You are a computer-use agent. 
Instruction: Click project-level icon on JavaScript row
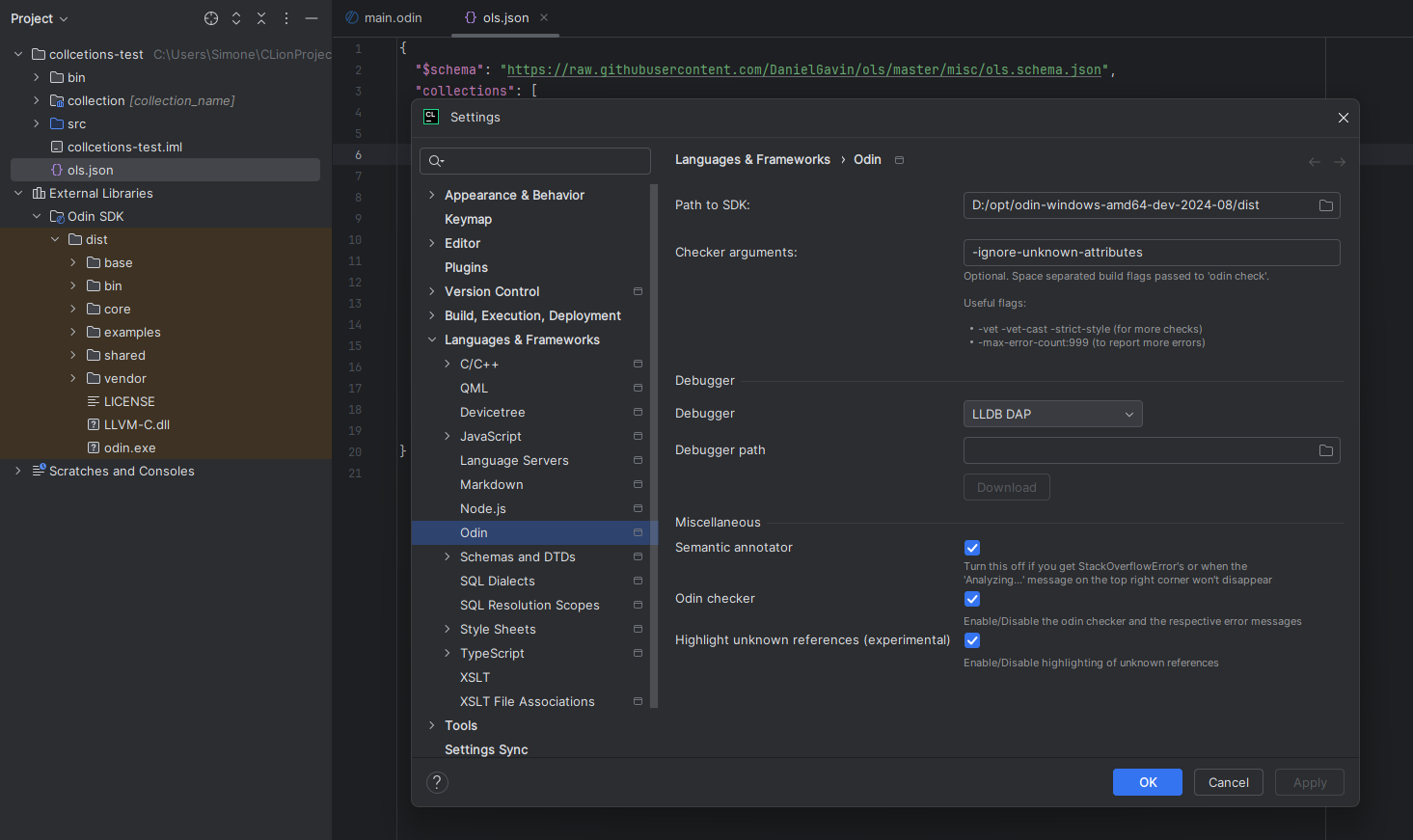click(638, 436)
